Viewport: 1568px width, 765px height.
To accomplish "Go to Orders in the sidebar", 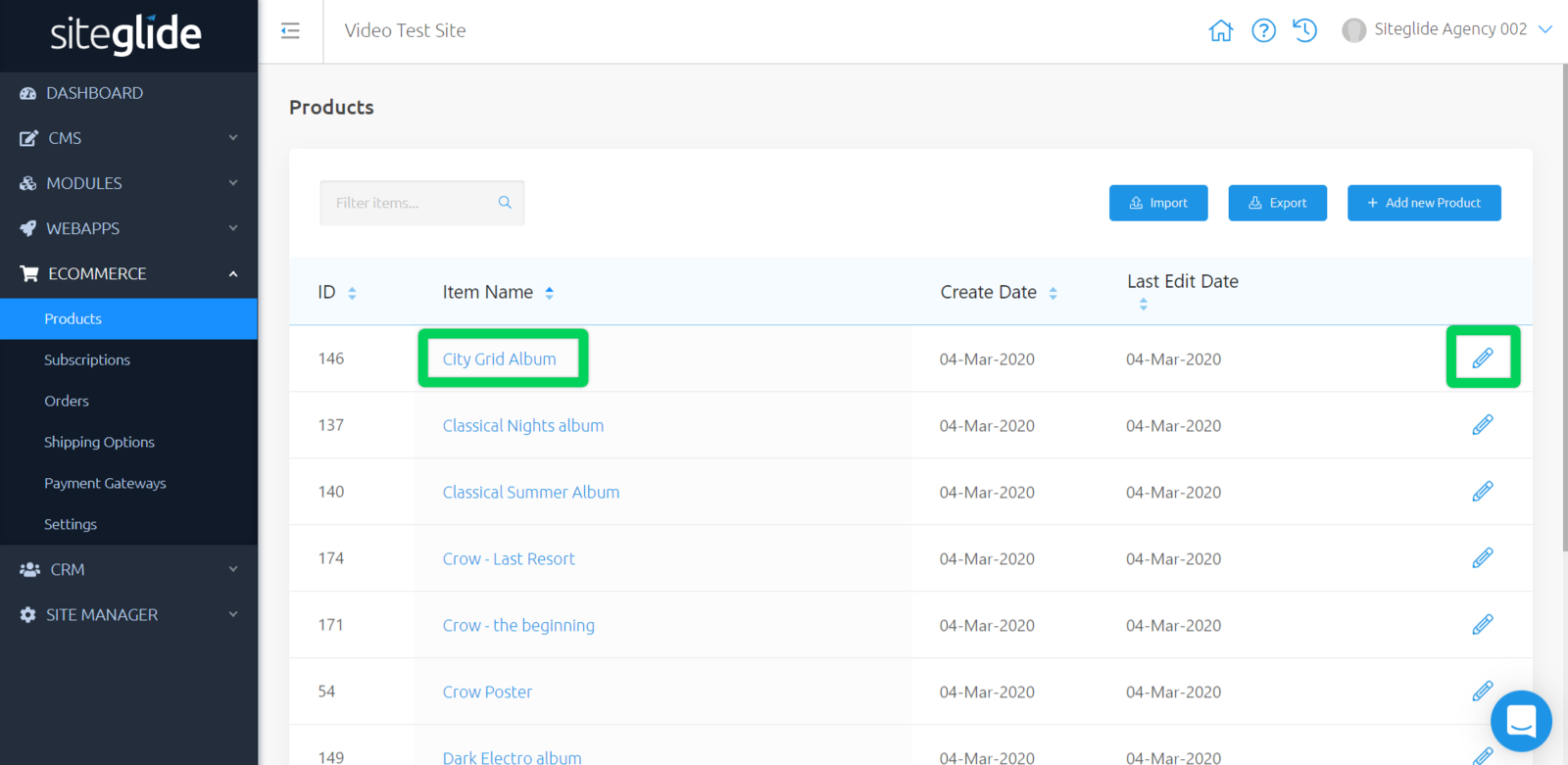I will 67,402.
